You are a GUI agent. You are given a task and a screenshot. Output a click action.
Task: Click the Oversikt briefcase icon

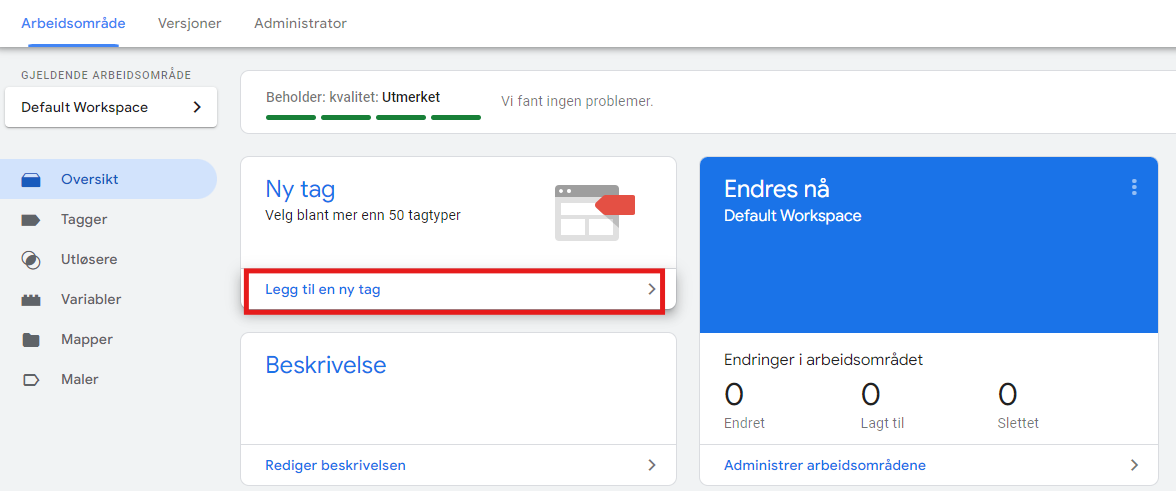click(31, 180)
